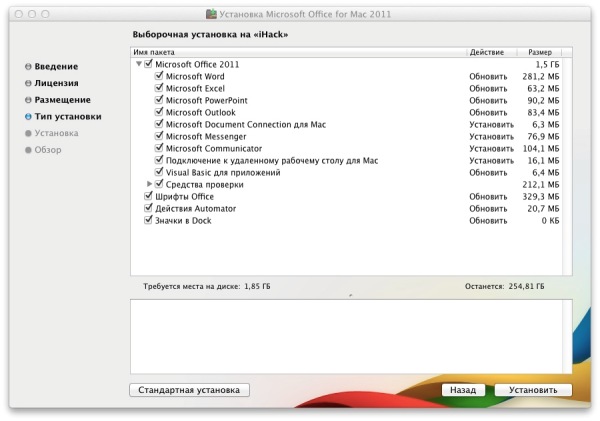This screenshot has height=421, width=600.
Task: Click the Действие column header
Action: click(492, 52)
